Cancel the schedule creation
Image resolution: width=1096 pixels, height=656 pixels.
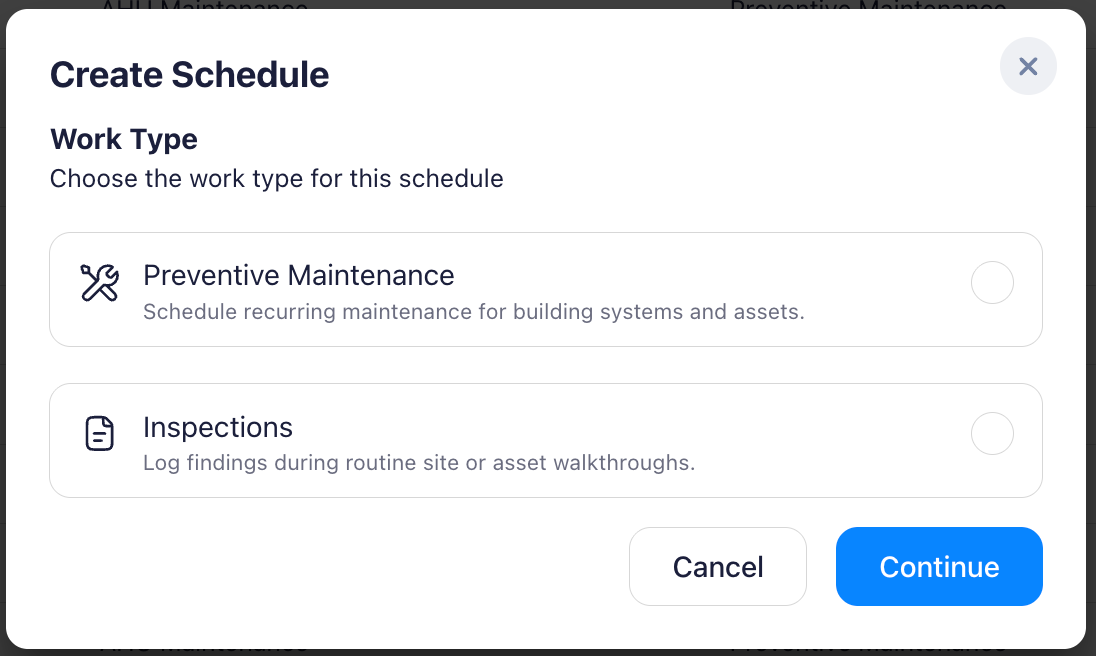click(718, 567)
